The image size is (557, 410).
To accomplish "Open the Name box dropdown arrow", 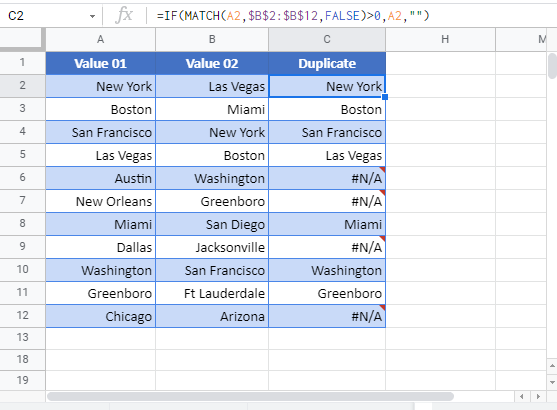I will coord(92,16).
